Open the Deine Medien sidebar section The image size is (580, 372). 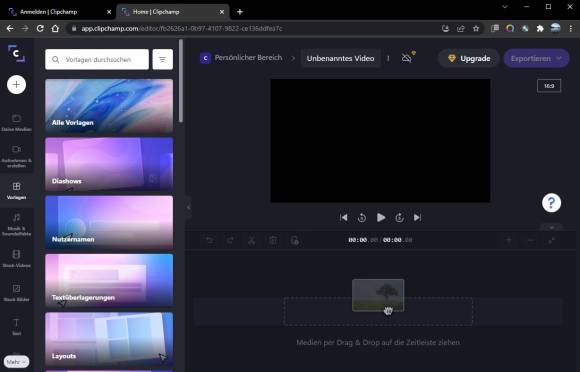(16, 123)
